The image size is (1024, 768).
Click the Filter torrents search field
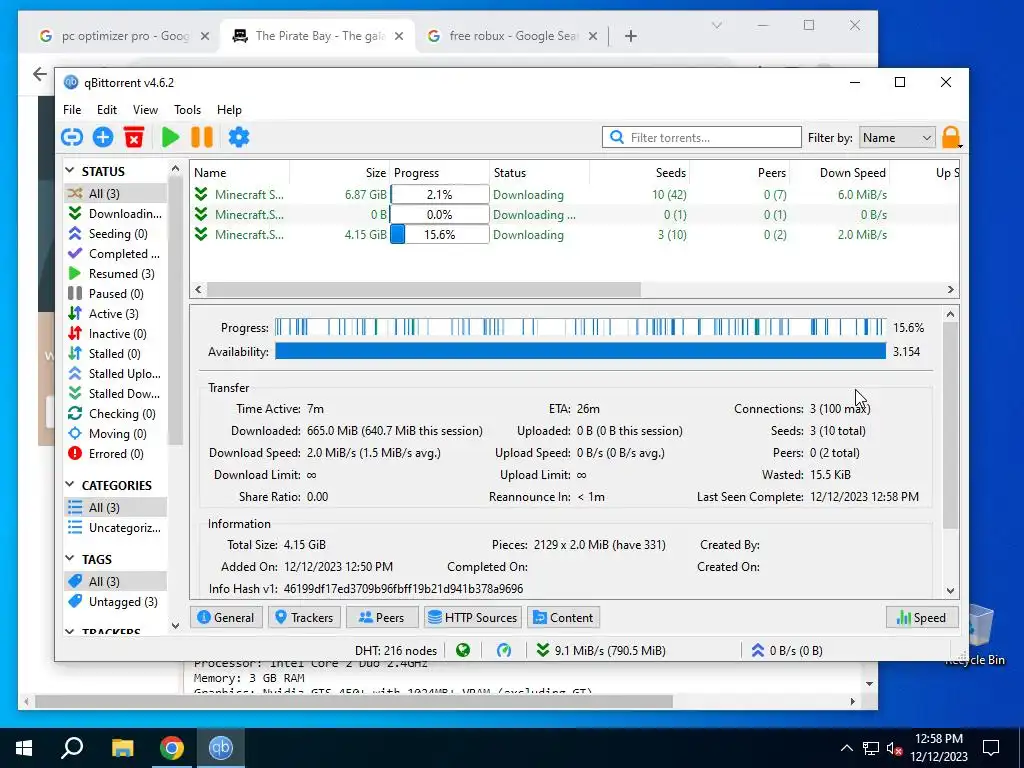click(702, 138)
